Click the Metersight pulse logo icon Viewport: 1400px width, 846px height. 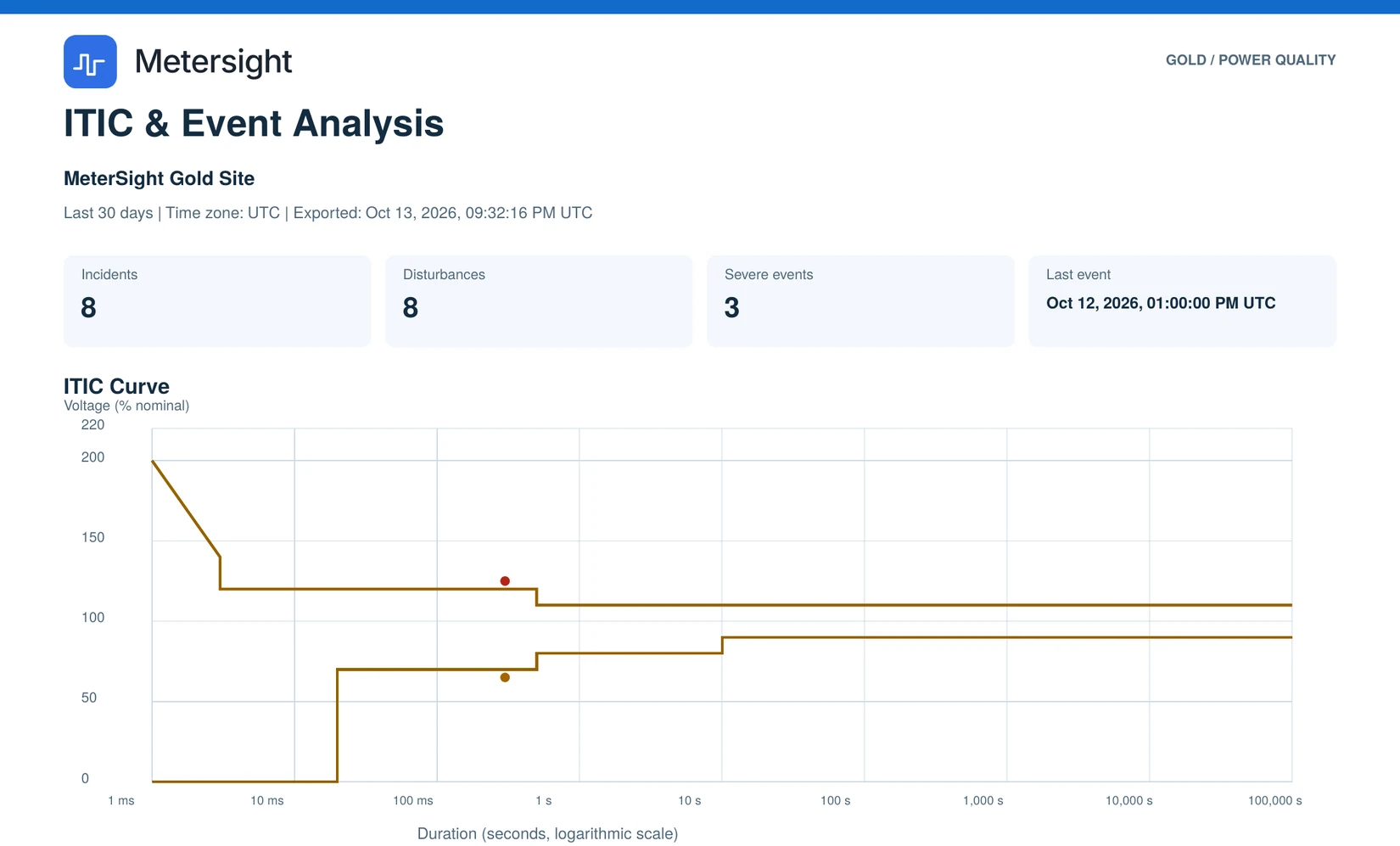pyautogui.click(x=90, y=61)
